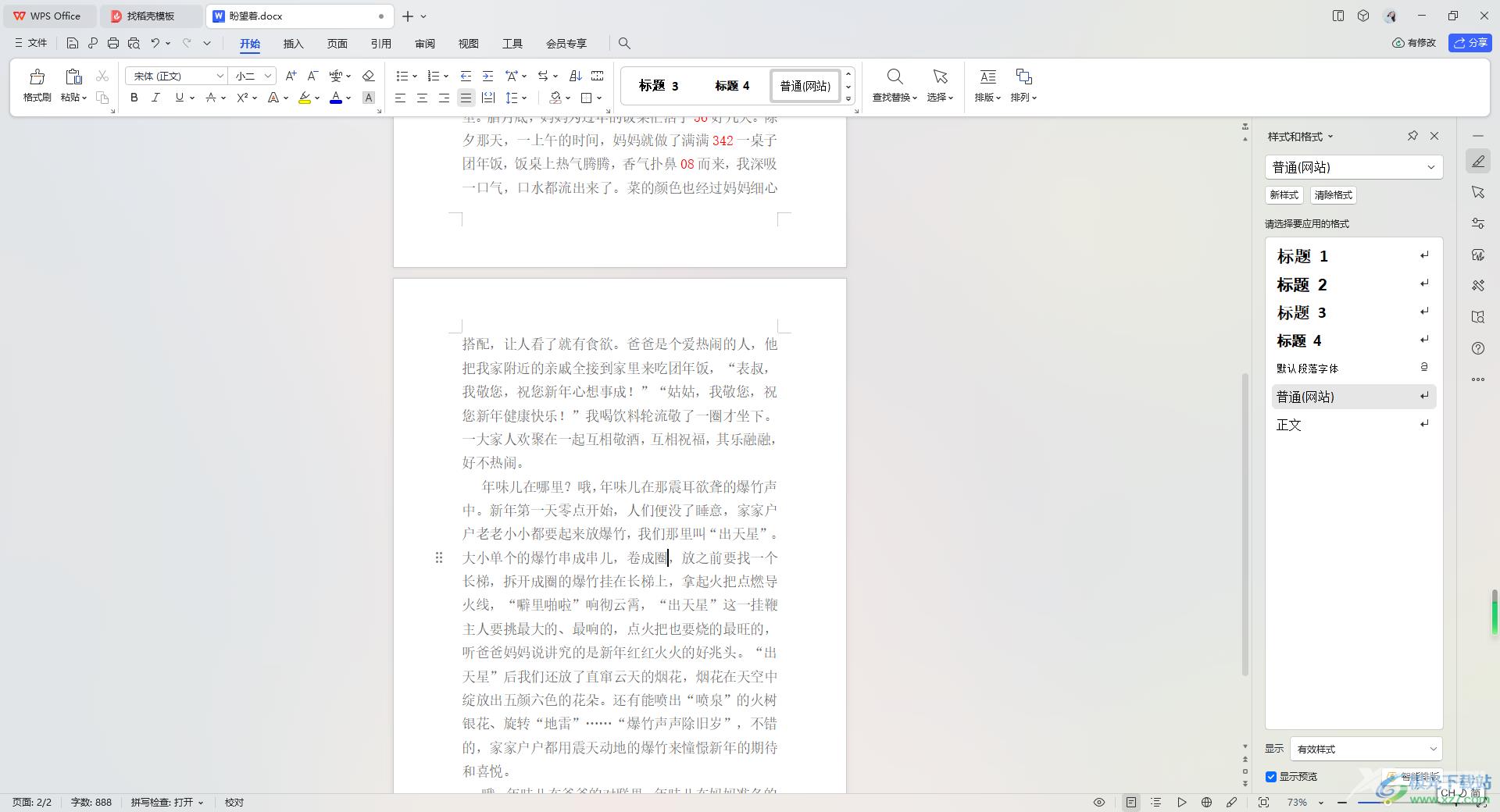Switch to the 找稻壳模板 tab
The height and width of the screenshot is (812, 1500).
click(x=150, y=16)
